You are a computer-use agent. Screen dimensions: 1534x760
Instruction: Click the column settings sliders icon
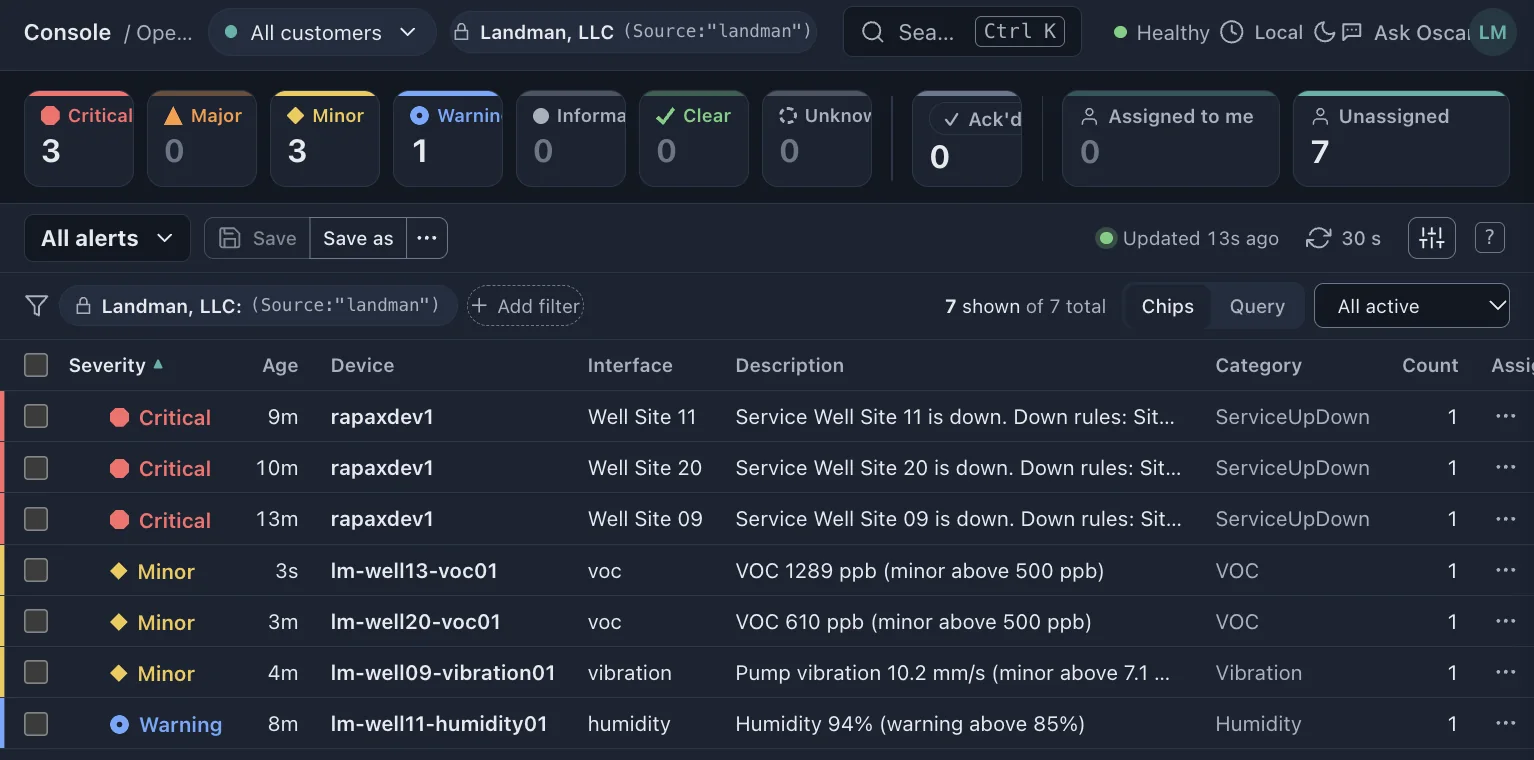coord(1431,238)
